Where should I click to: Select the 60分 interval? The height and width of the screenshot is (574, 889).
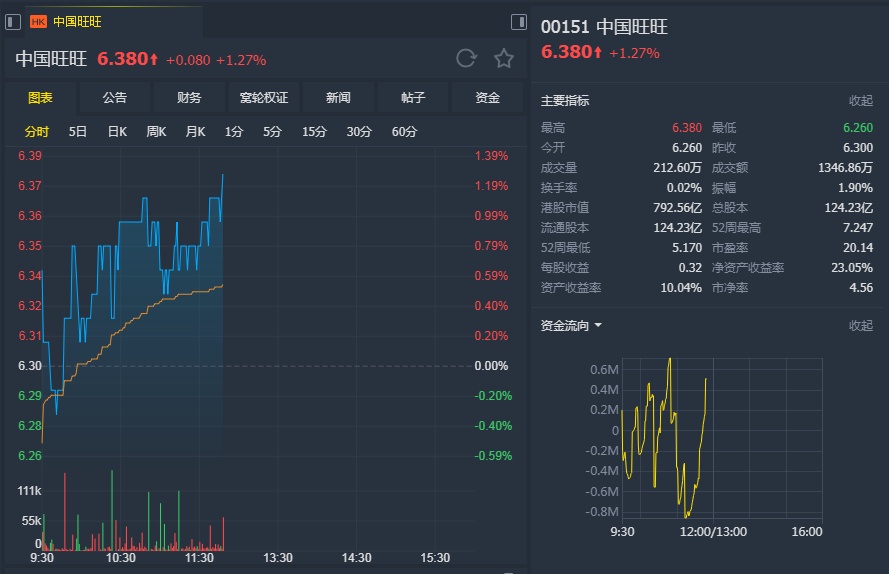(x=404, y=132)
